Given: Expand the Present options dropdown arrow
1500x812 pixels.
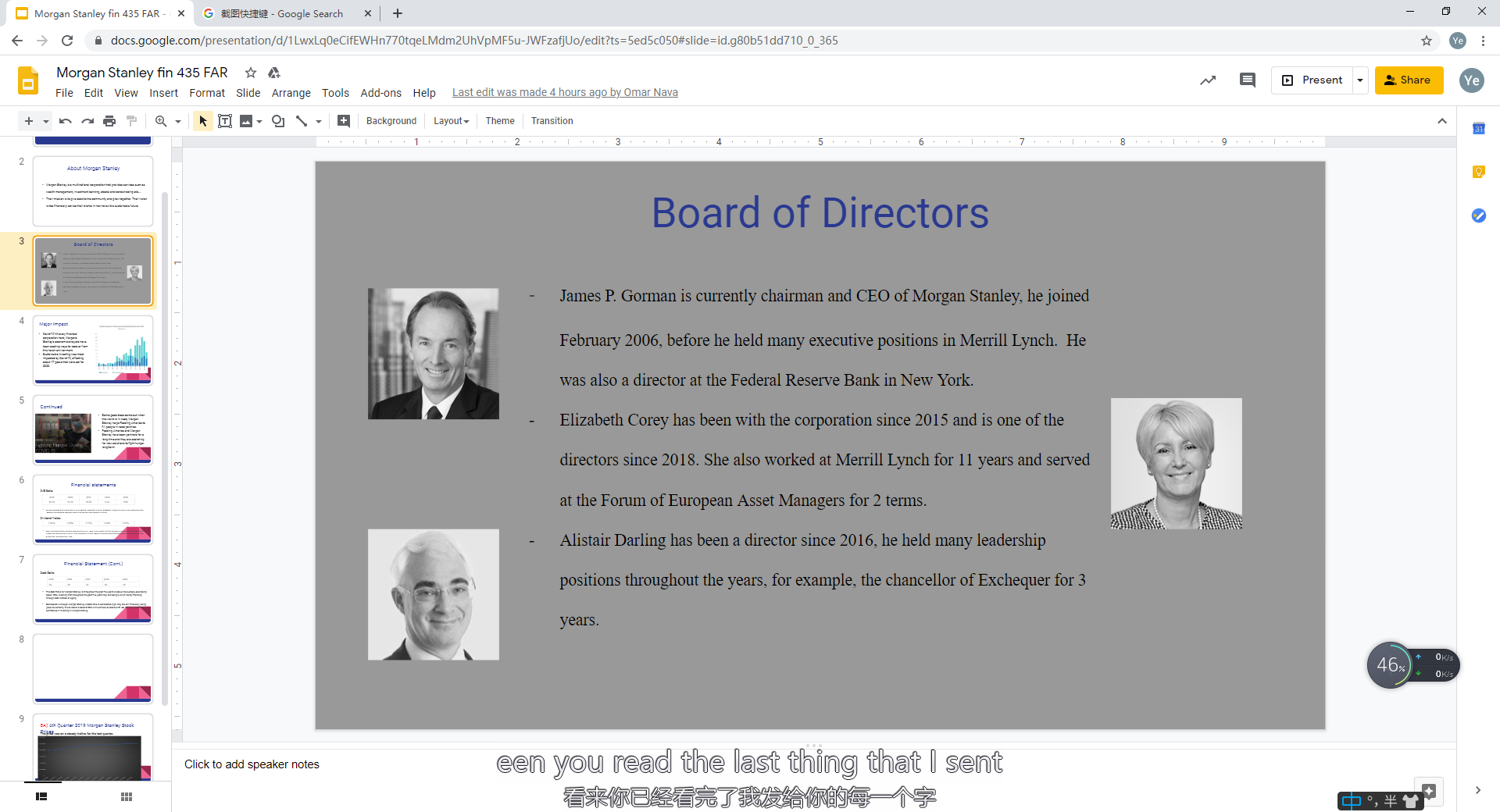Looking at the screenshot, I should 1360,80.
